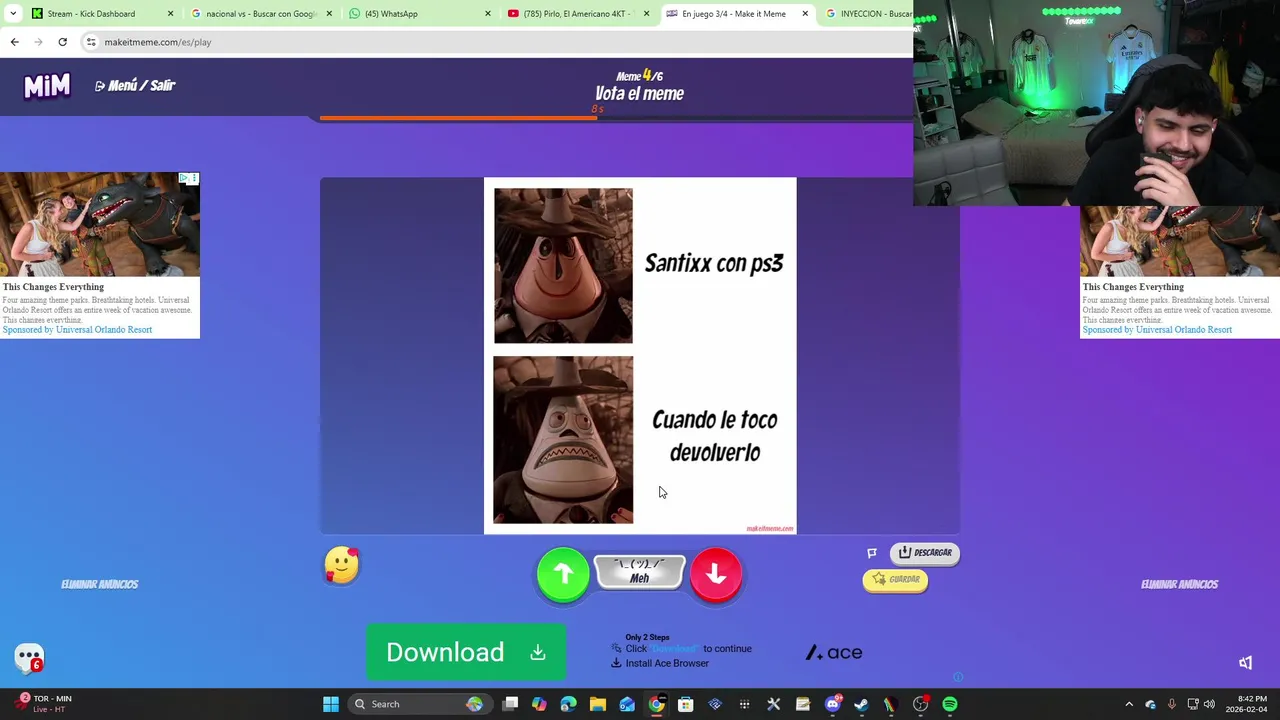Click Eliminar Anuncios on the left side
The image size is (1280, 720).
point(100,584)
